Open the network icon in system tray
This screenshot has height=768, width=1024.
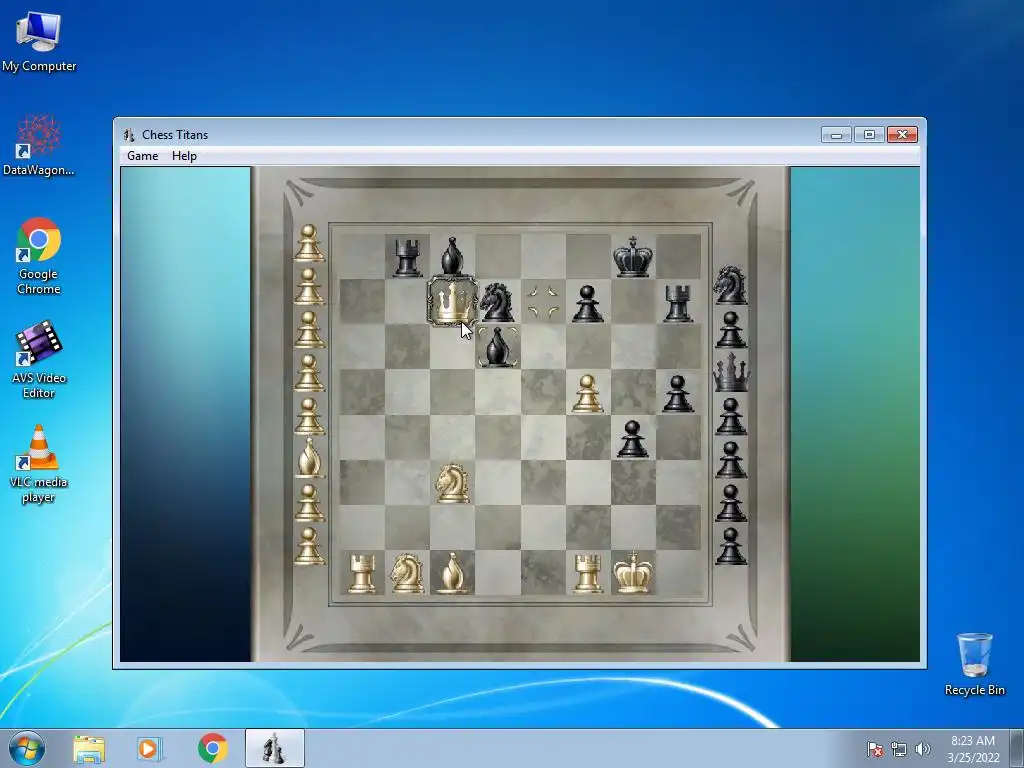(x=899, y=749)
